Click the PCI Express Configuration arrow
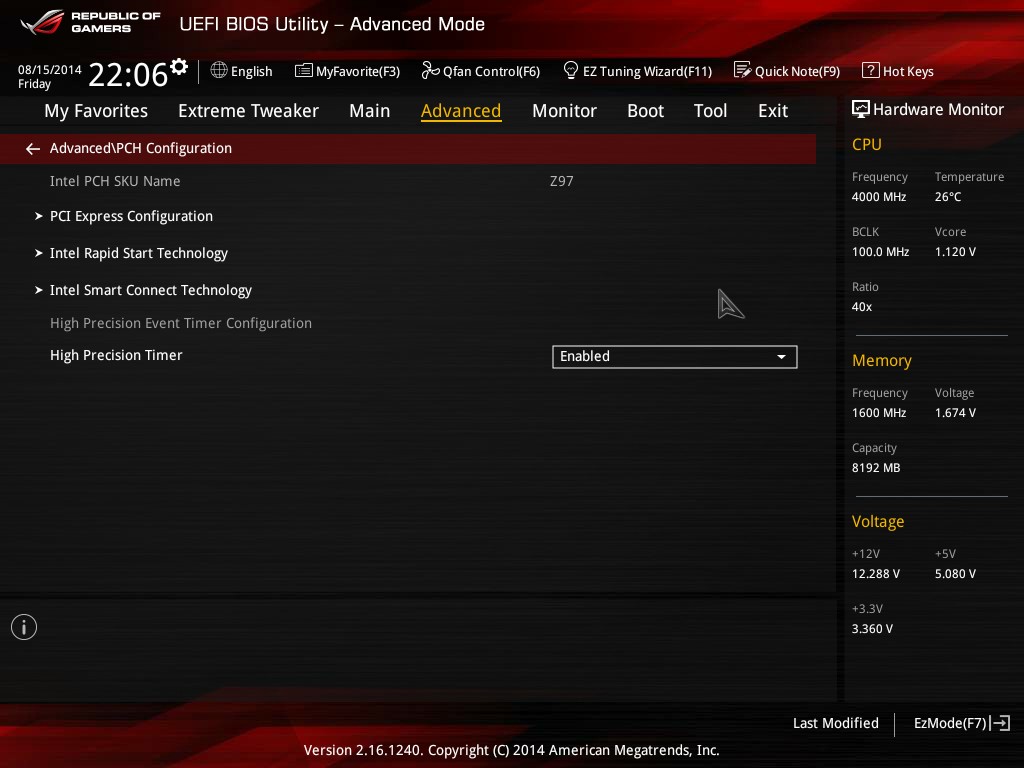Viewport: 1024px width, 768px height. 39,216
